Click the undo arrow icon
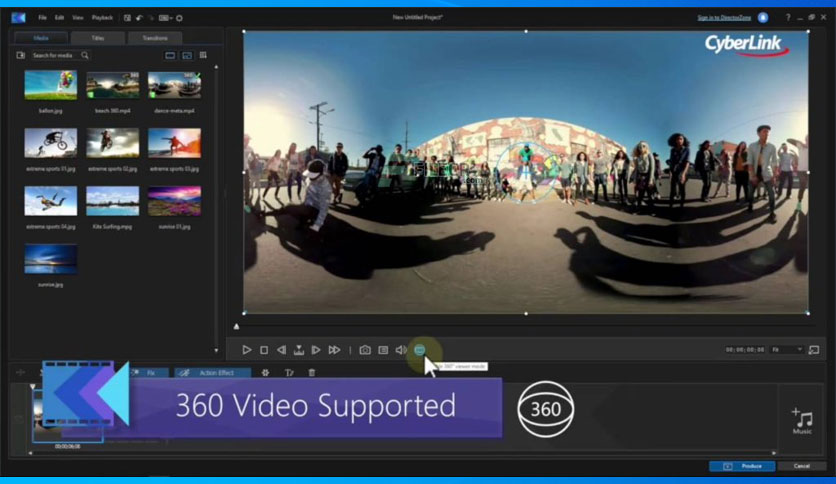836x484 pixels. pyautogui.click(x=139, y=18)
